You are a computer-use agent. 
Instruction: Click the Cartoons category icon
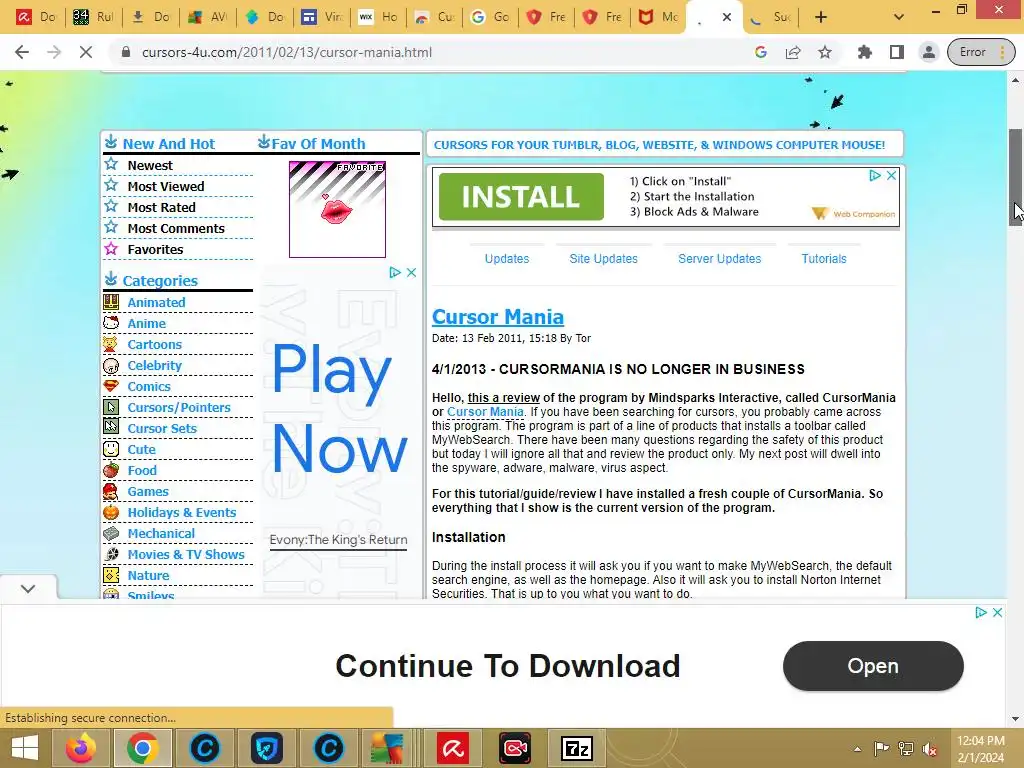coord(112,344)
